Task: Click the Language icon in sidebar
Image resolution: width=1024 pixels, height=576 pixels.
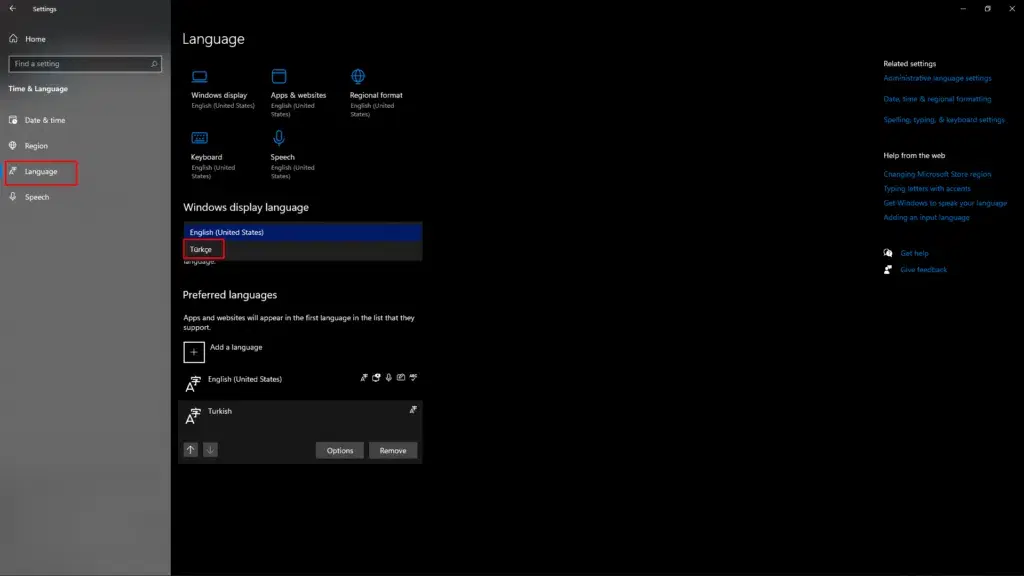Action: coord(13,171)
